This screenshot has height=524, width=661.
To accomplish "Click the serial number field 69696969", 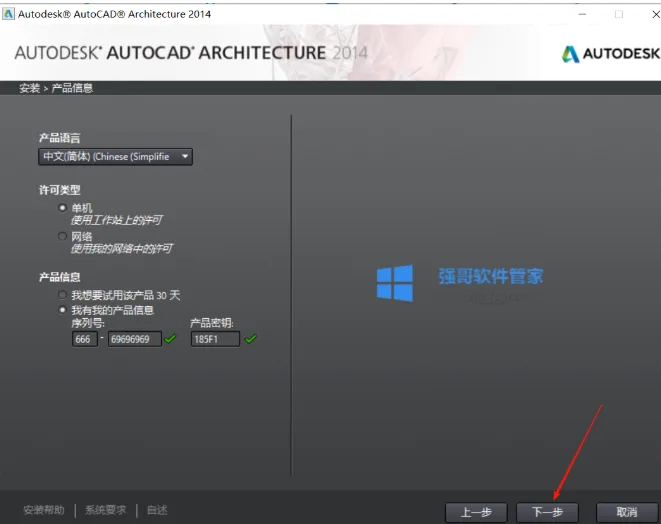I will [x=135, y=339].
